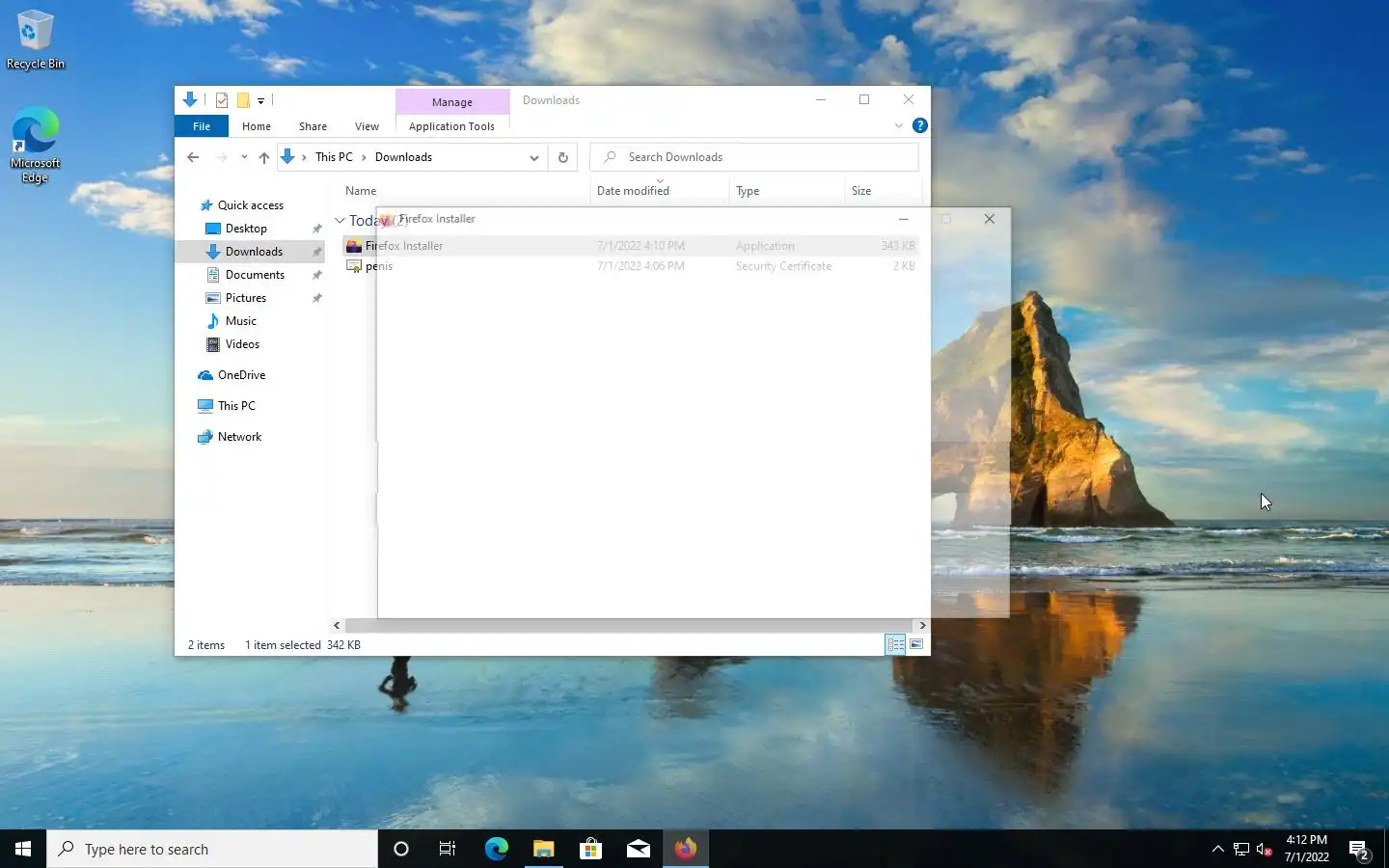Switch to Details view layout
This screenshot has height=868, width=1389.
[x=895, y=644]
